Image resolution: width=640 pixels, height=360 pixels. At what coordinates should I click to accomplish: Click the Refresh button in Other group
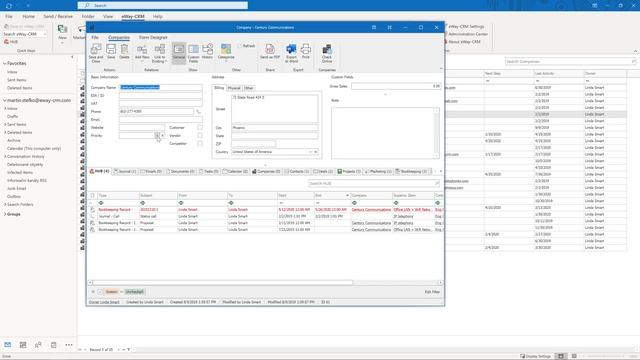click(247, 46)
